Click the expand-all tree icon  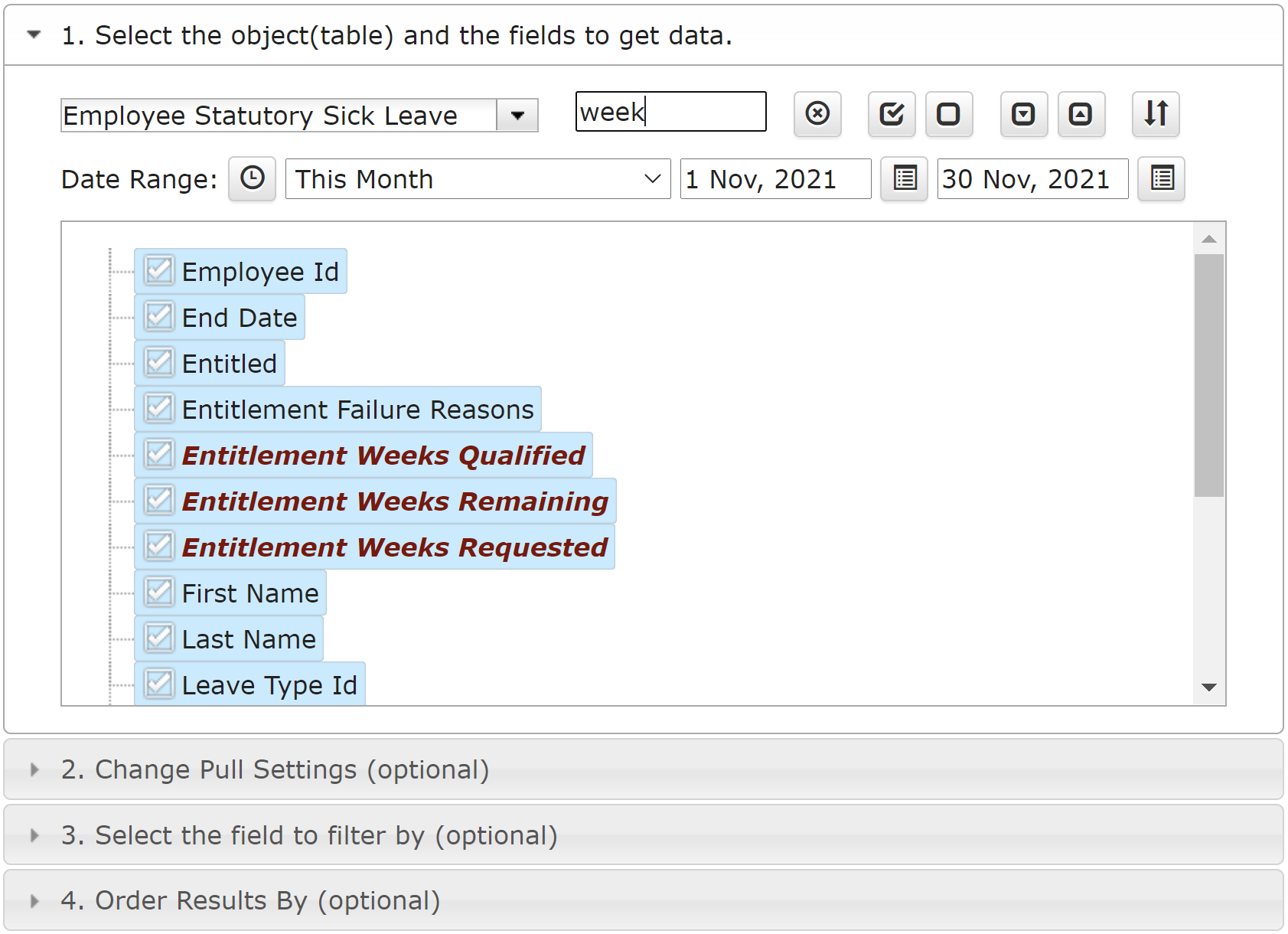(1024, 114)
